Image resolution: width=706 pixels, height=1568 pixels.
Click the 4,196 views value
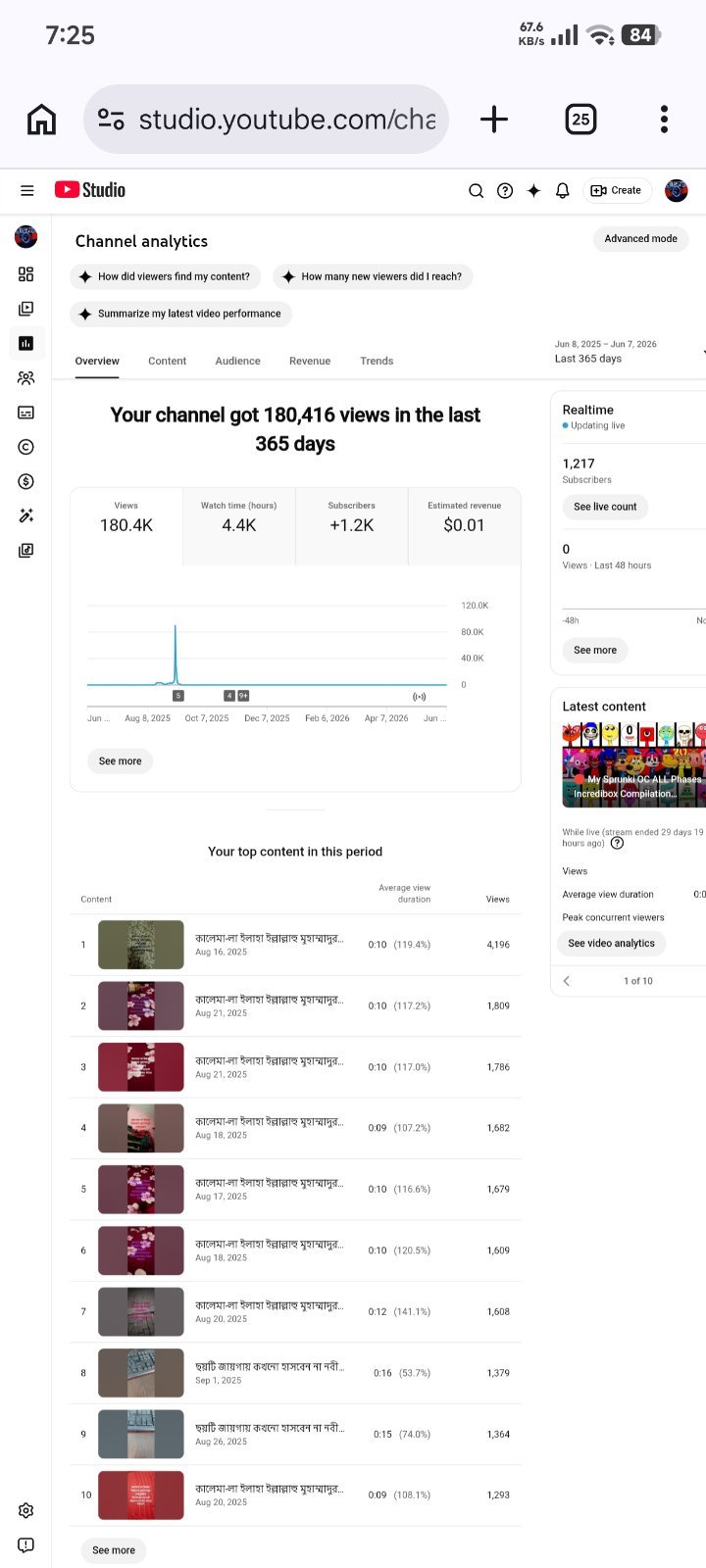tap(498, 945)
